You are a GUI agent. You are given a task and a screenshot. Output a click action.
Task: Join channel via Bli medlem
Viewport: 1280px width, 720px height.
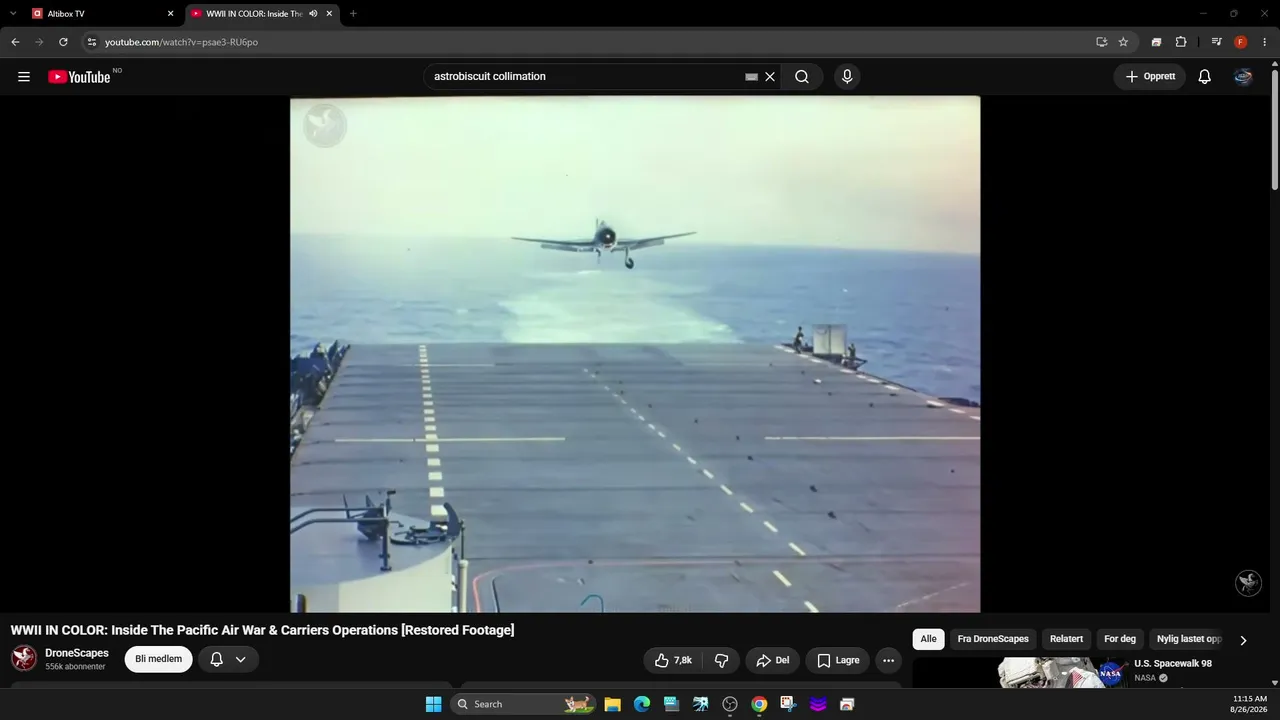pyautogui.click(x=158, y=659)
